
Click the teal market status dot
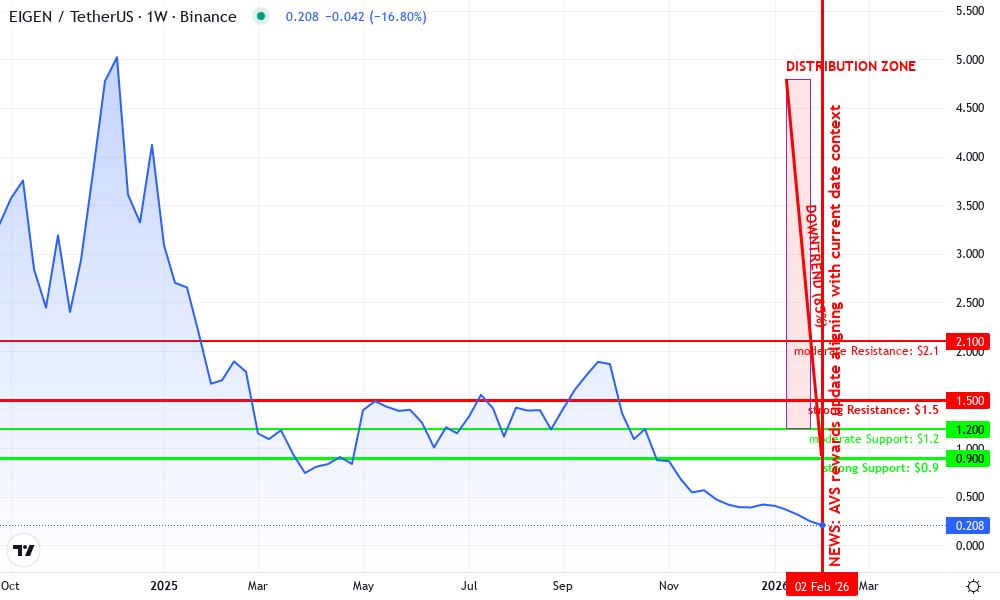(260, 17)
